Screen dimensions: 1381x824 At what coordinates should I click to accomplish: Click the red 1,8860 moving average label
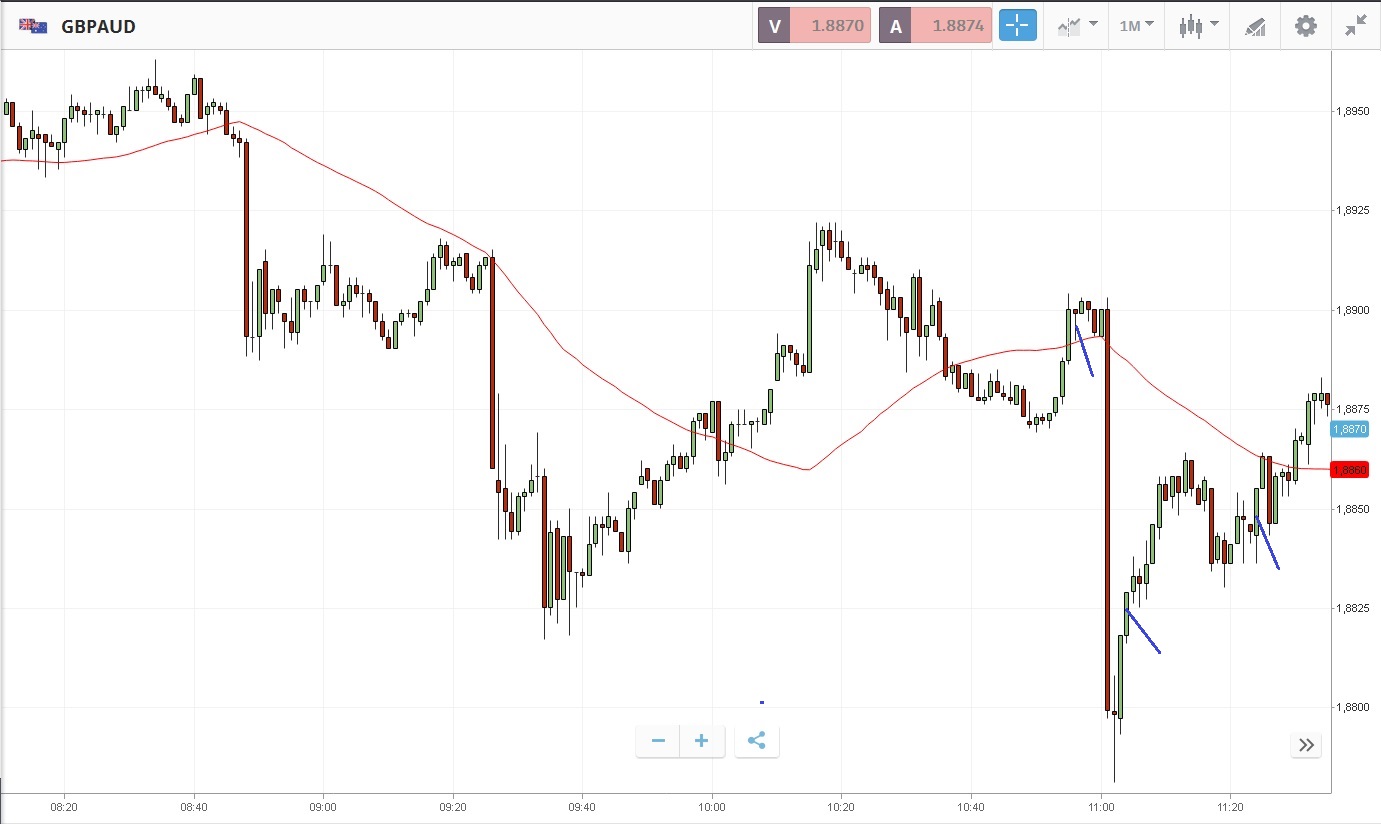(x=1348, y=469)
